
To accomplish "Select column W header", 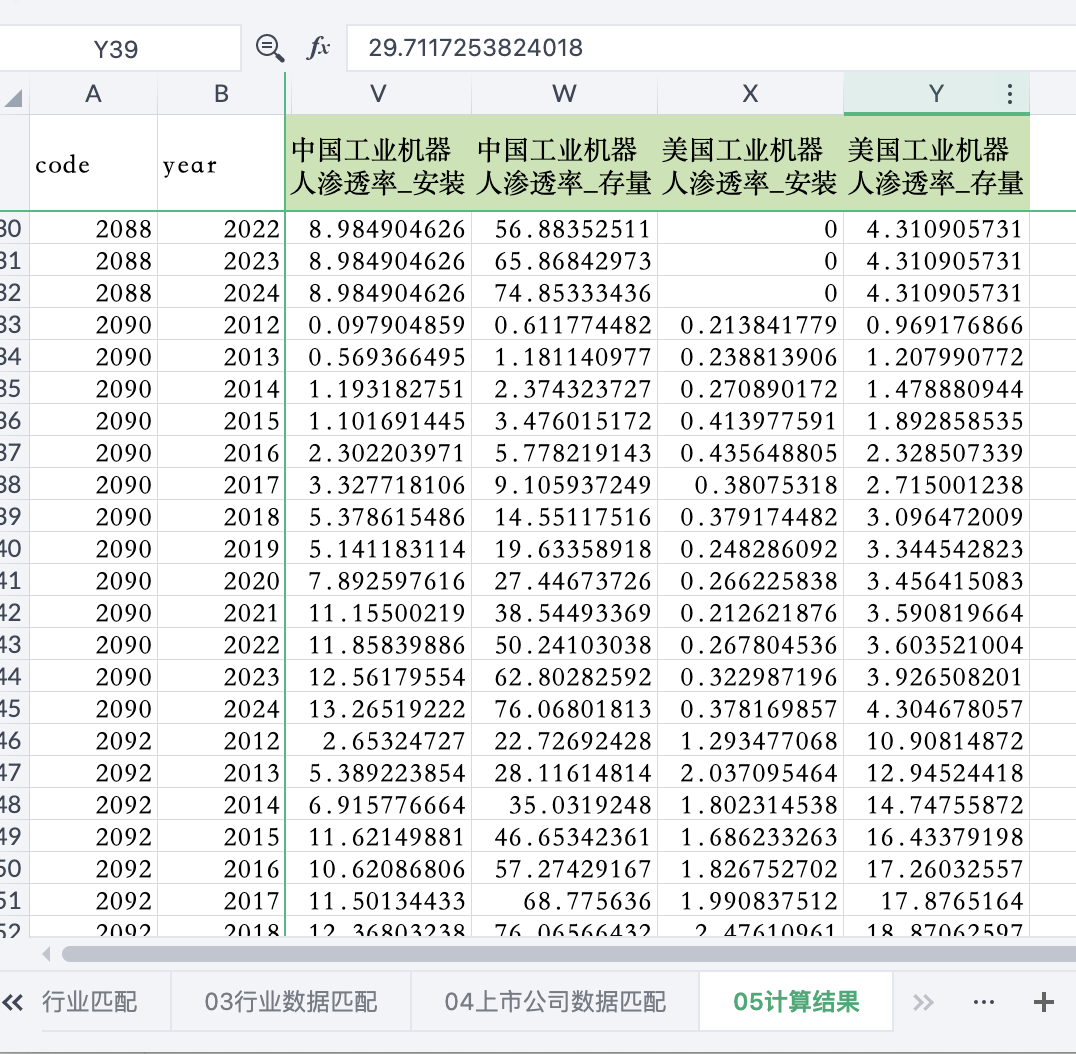I will click(564, 94).
